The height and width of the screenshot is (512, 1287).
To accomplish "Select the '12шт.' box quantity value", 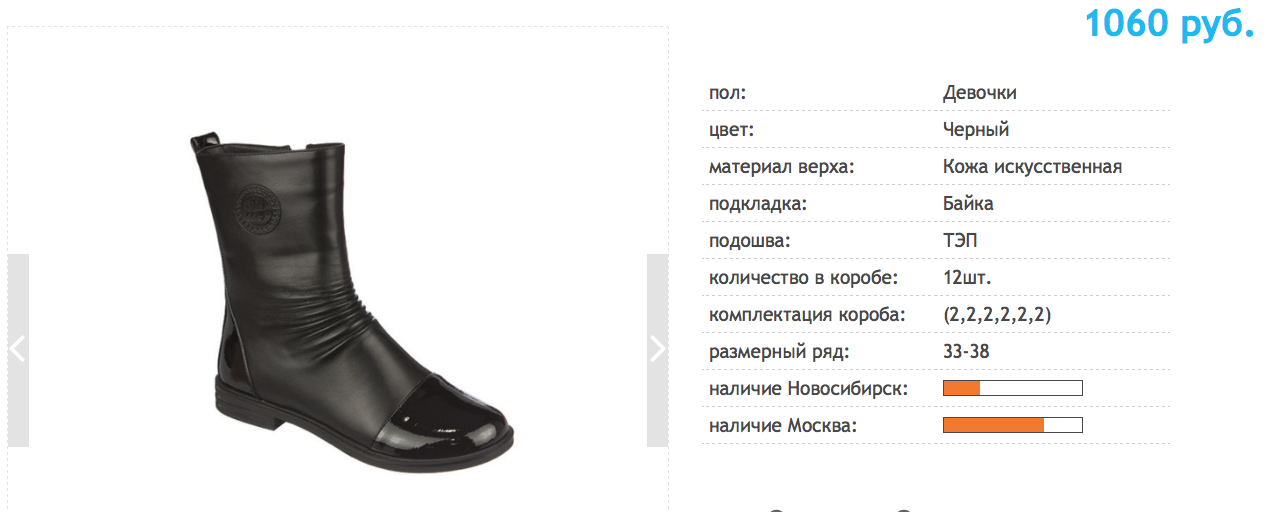I will [967, 277].
